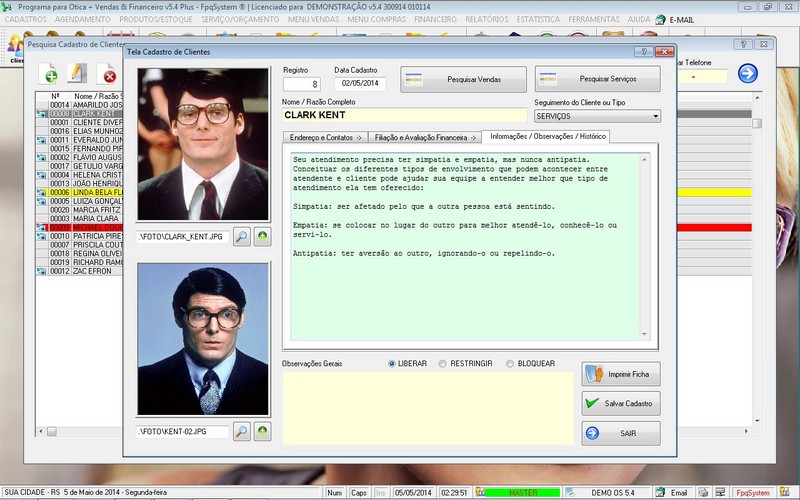Click upper Clark Kent photo
Screen dimensions: 800x500
(203, 144)
